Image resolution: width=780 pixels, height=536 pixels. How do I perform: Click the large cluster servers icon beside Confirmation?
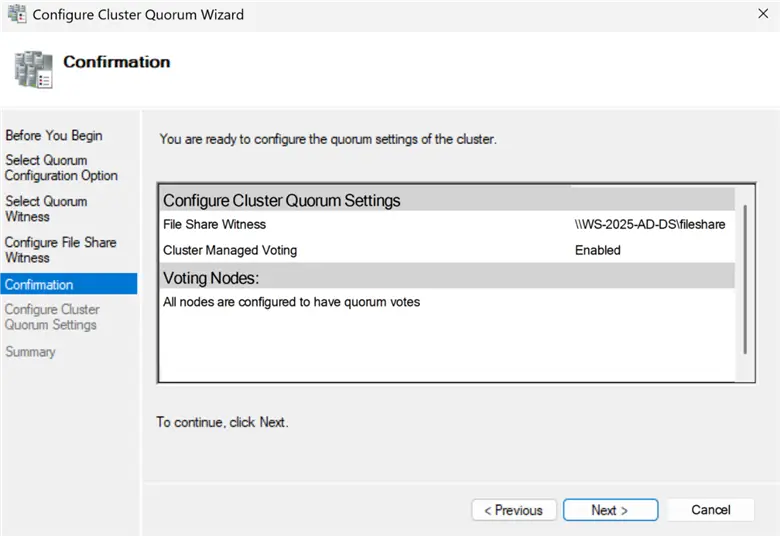pyautogui.click(x=33, y=70)
